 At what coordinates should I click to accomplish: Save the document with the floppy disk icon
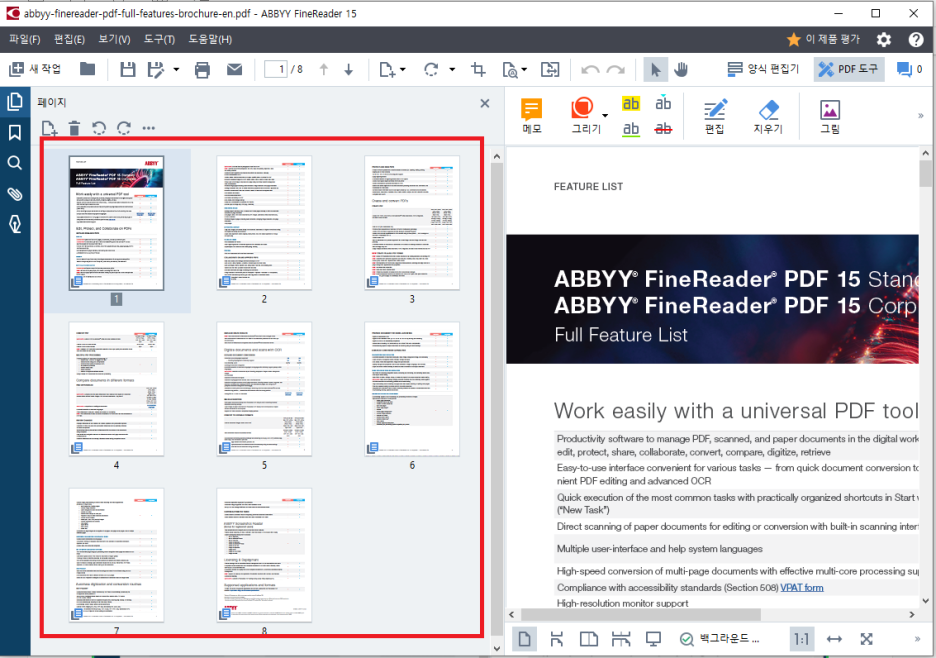127,70
